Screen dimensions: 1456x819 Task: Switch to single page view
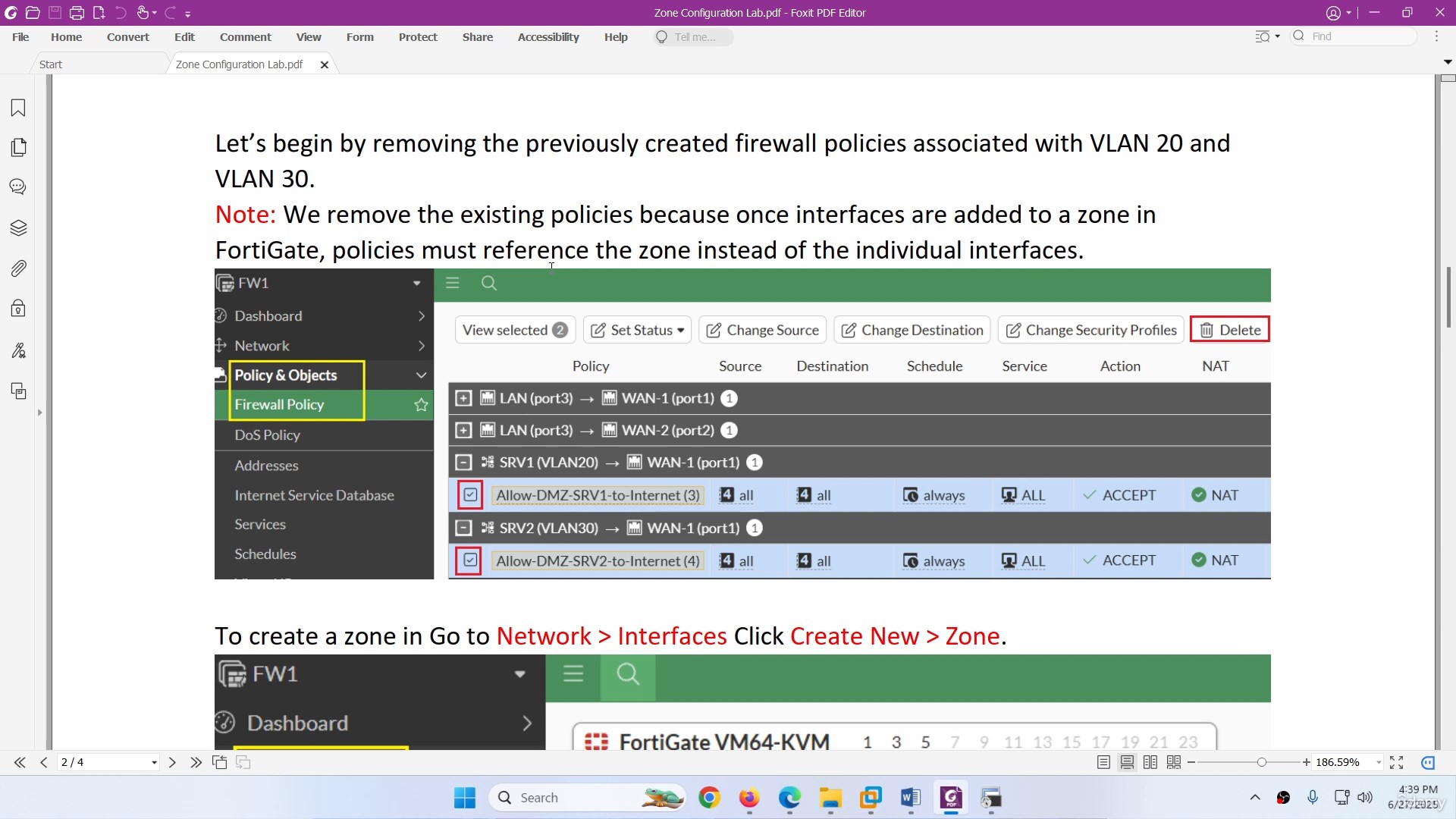point(1103,762)
